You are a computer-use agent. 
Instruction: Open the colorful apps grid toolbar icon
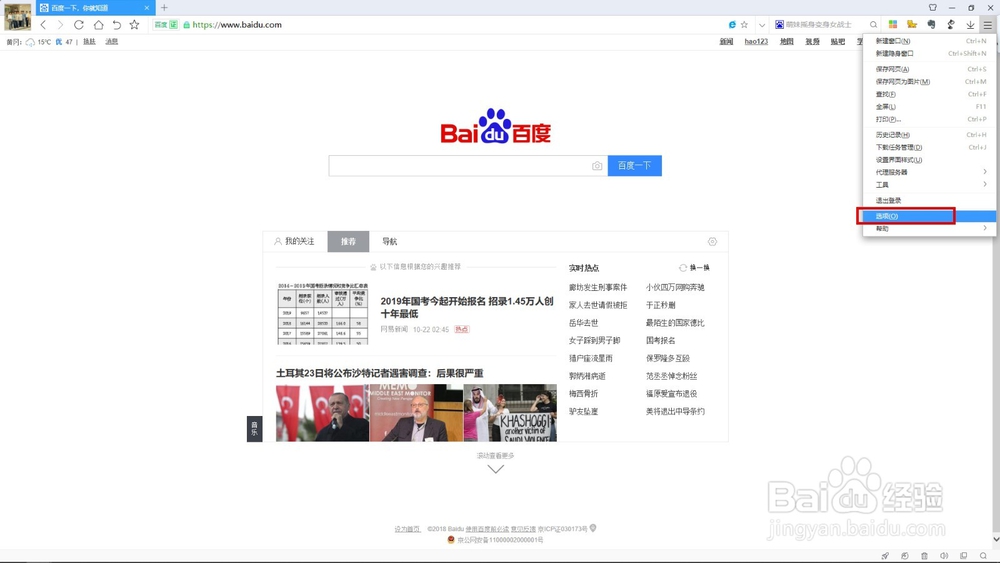(x=893, y=24)
